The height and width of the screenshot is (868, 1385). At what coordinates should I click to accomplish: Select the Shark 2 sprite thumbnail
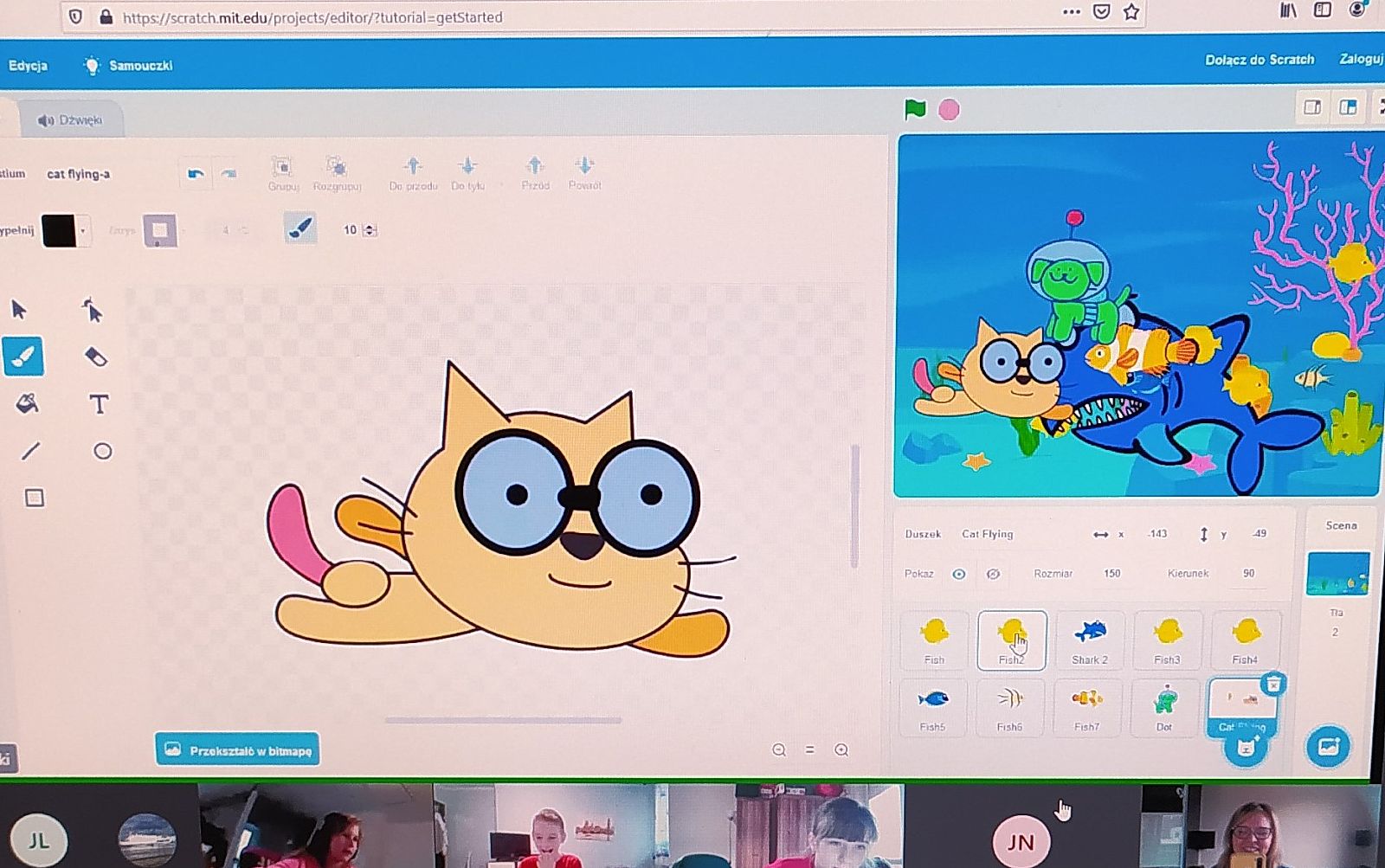(x=1090, y=640)
